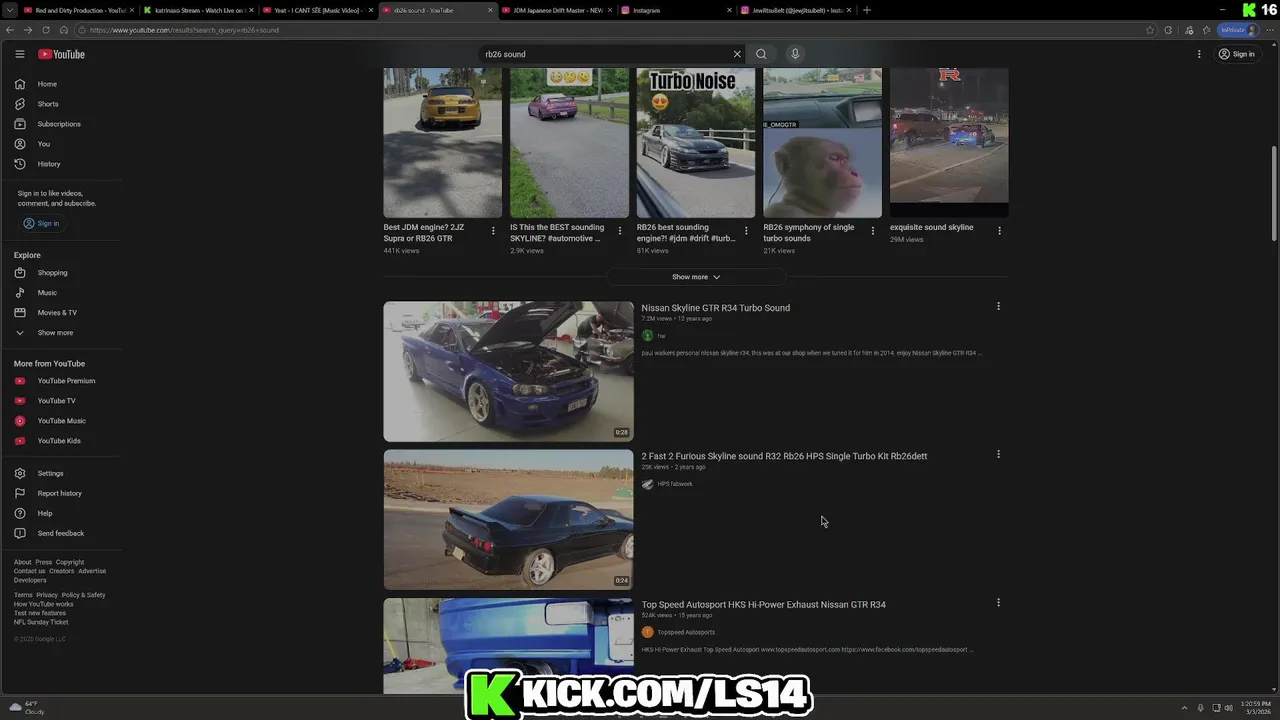This screenshot has height=720, width=1280.
Task: Start voice search with the microphone
Action: click(795, 54)
